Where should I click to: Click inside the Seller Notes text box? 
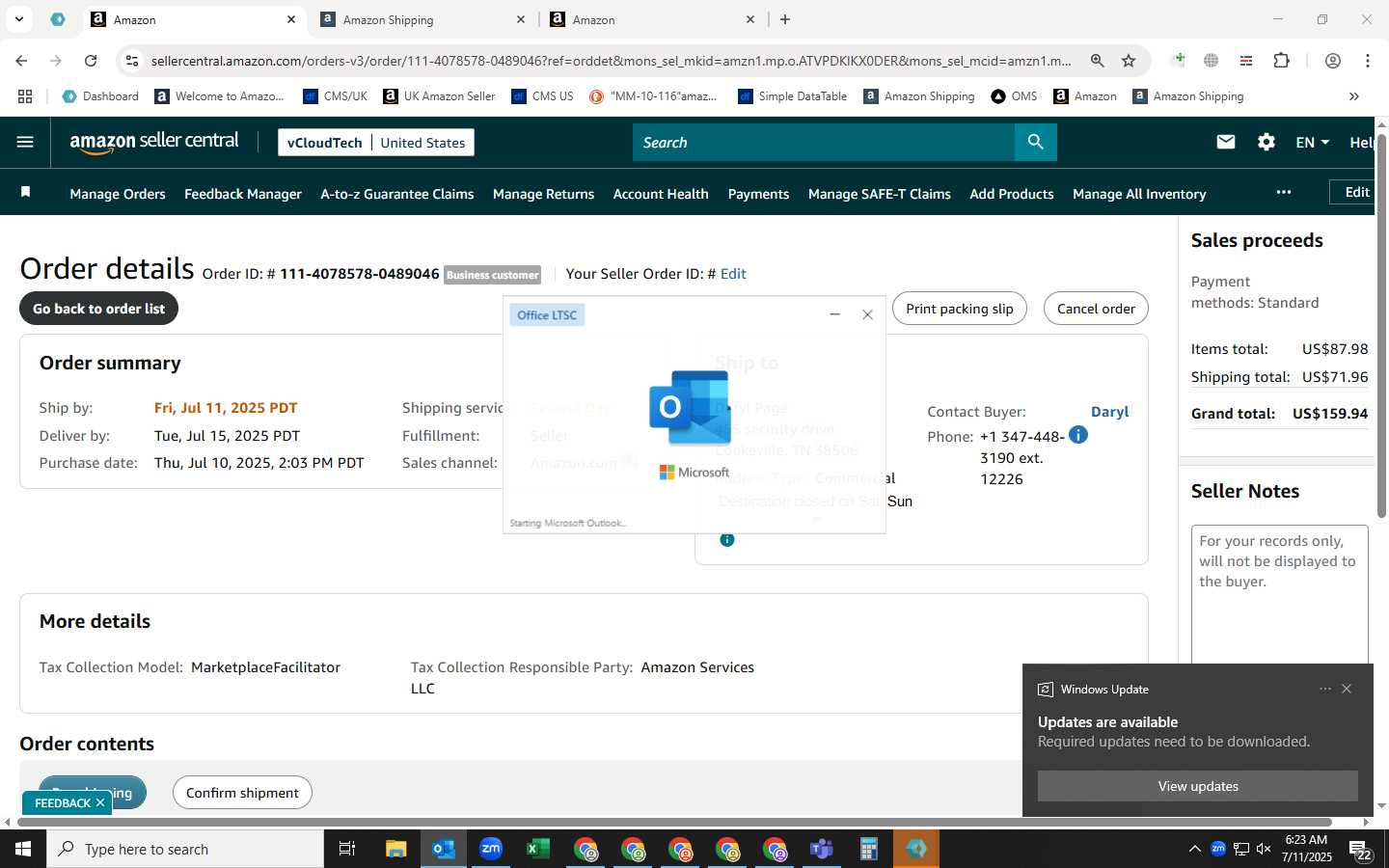(x=1280, y=594)
